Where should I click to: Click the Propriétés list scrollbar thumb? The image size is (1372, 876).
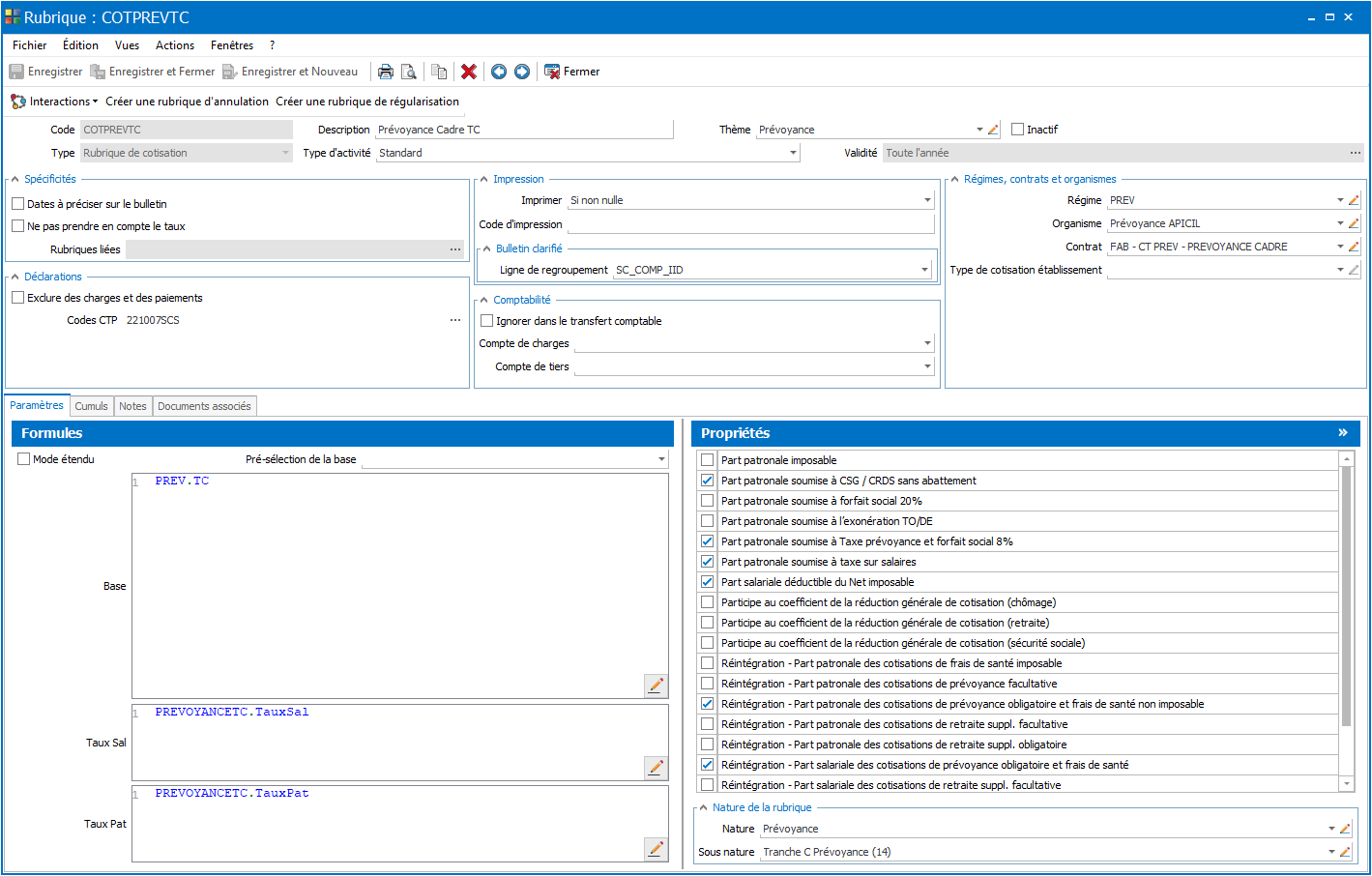(x=1346, y=597)
